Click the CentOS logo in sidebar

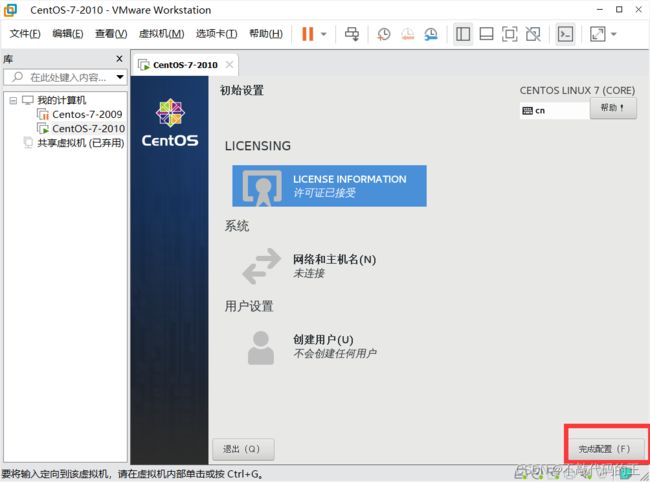click(170, 123)
